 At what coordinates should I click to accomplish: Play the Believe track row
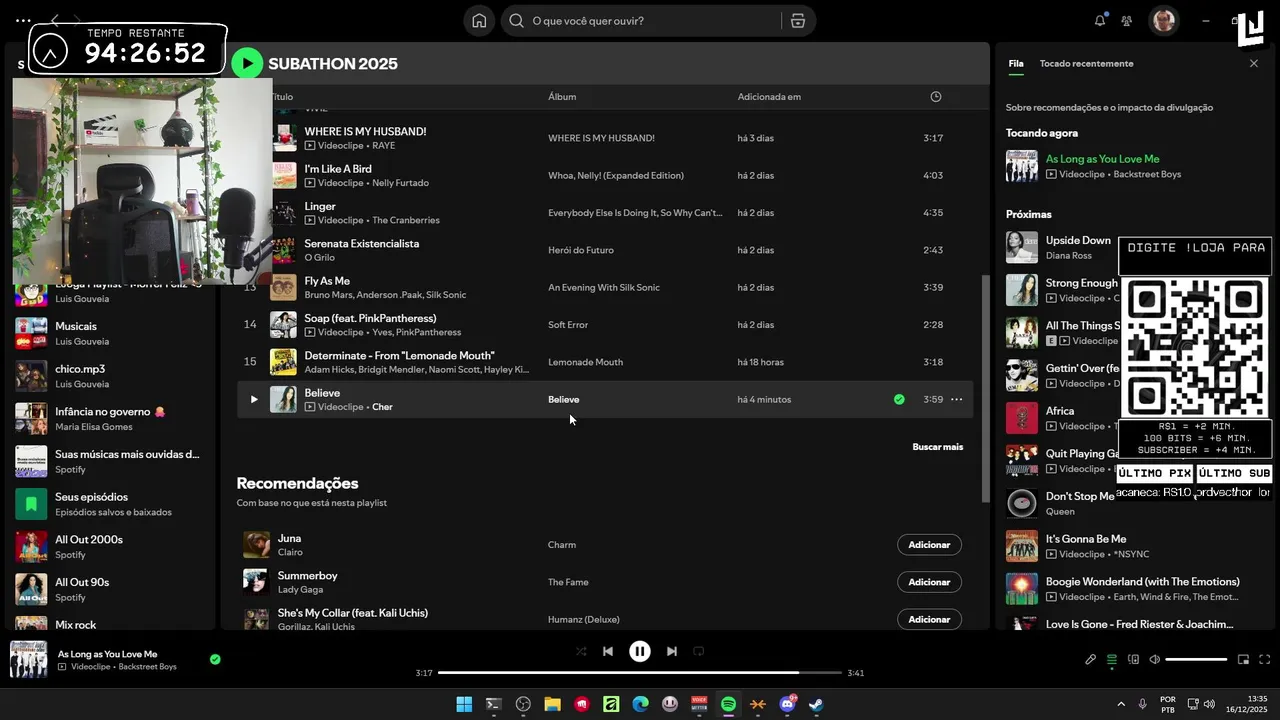254,399
